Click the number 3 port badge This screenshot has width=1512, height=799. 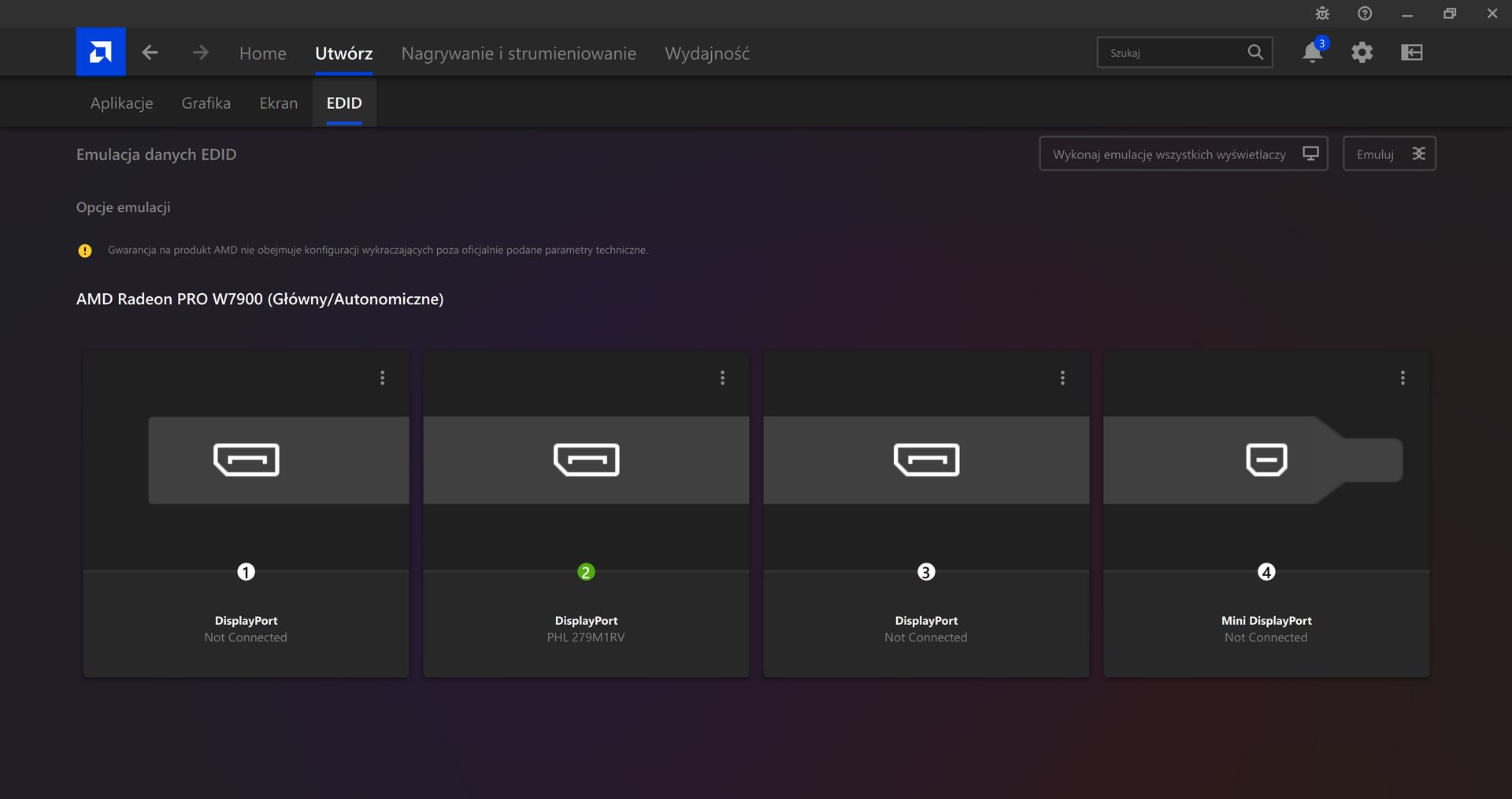(926, 572)
